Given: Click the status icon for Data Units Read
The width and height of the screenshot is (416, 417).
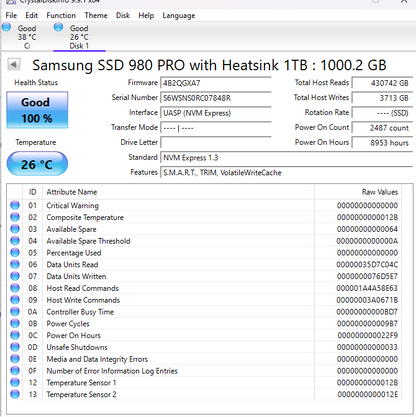Looking at the screenshot, I should [x=15, y=264].
